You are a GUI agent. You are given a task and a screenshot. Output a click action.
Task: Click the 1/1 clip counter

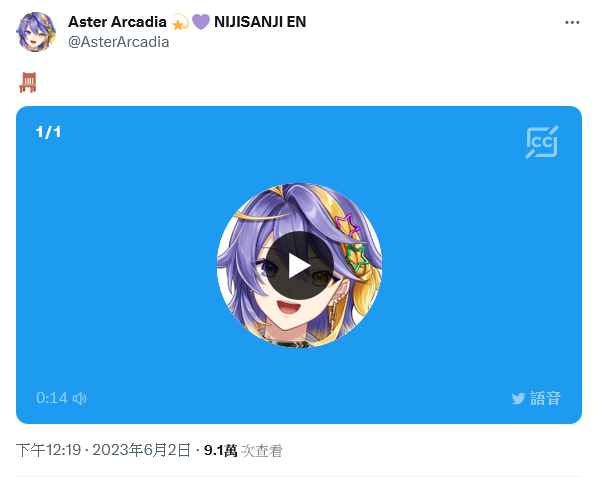pyautogui.click(x=48, y=132)
